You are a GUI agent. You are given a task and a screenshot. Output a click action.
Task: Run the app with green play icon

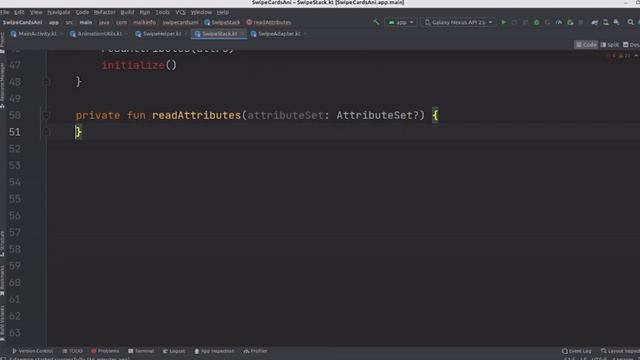pyautogui.click(x=504, y=22)
